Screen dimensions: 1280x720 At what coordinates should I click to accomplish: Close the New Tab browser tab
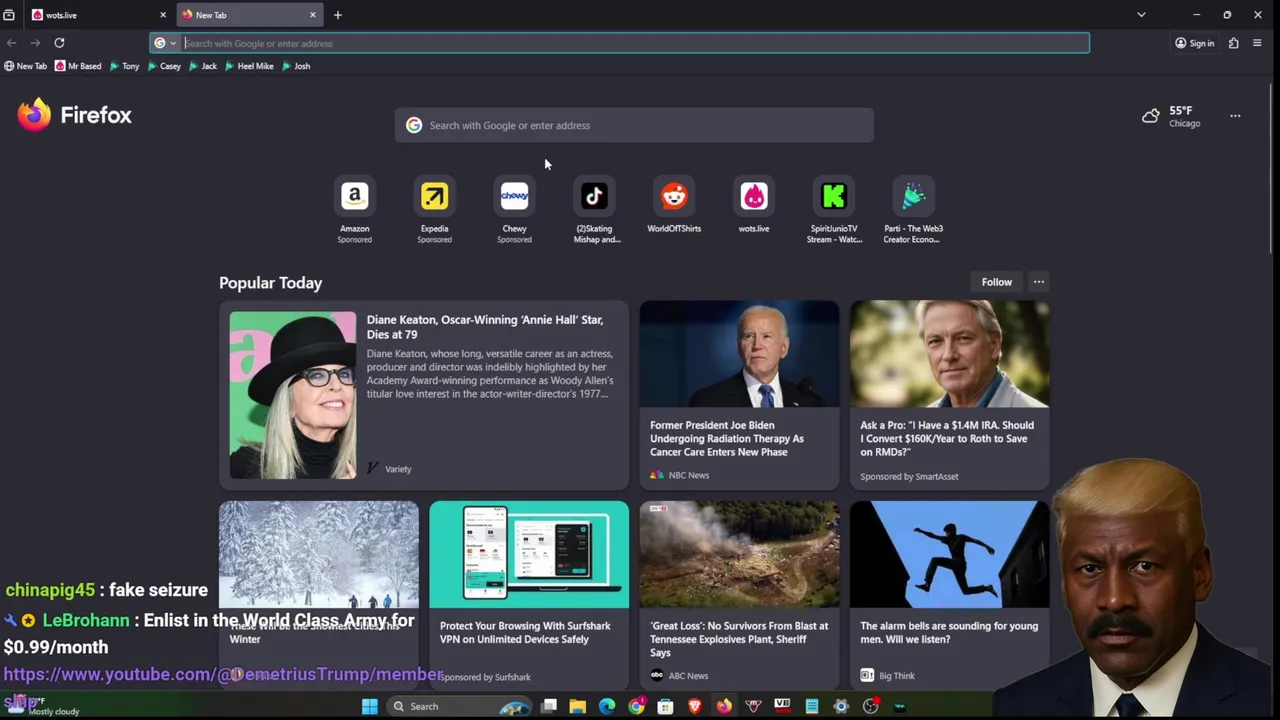[313, 15]
